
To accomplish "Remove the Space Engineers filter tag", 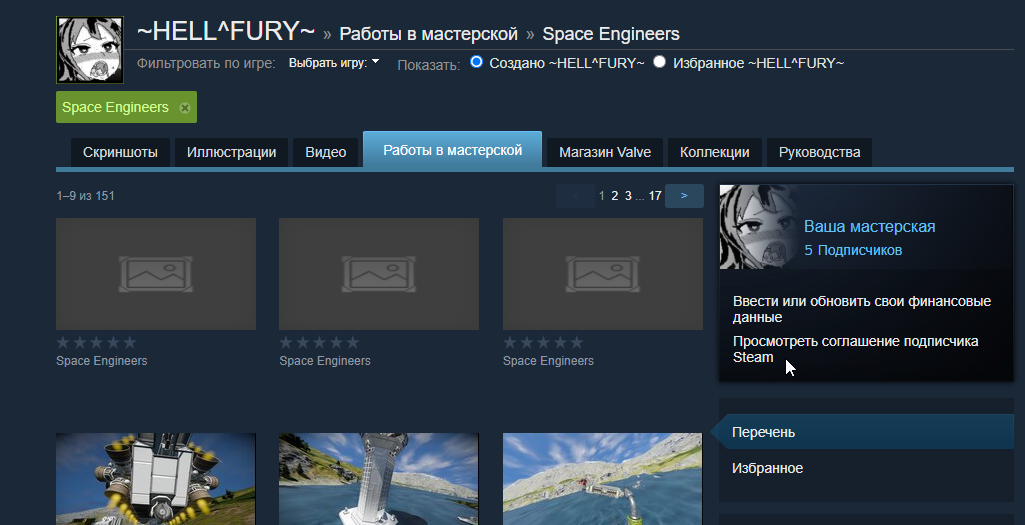I will pos(185,108).
